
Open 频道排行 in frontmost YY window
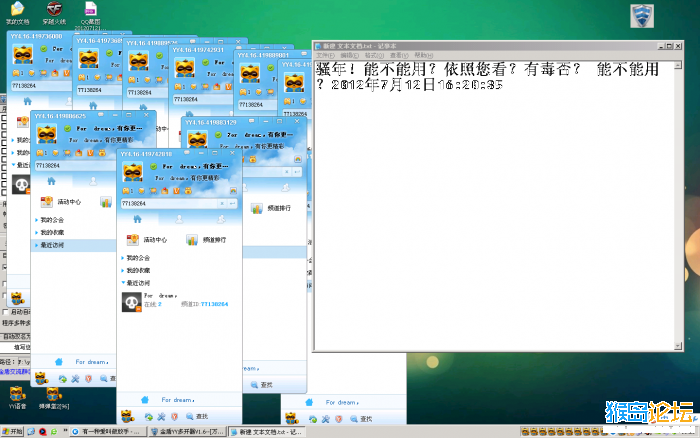click(x=206, y=240)
